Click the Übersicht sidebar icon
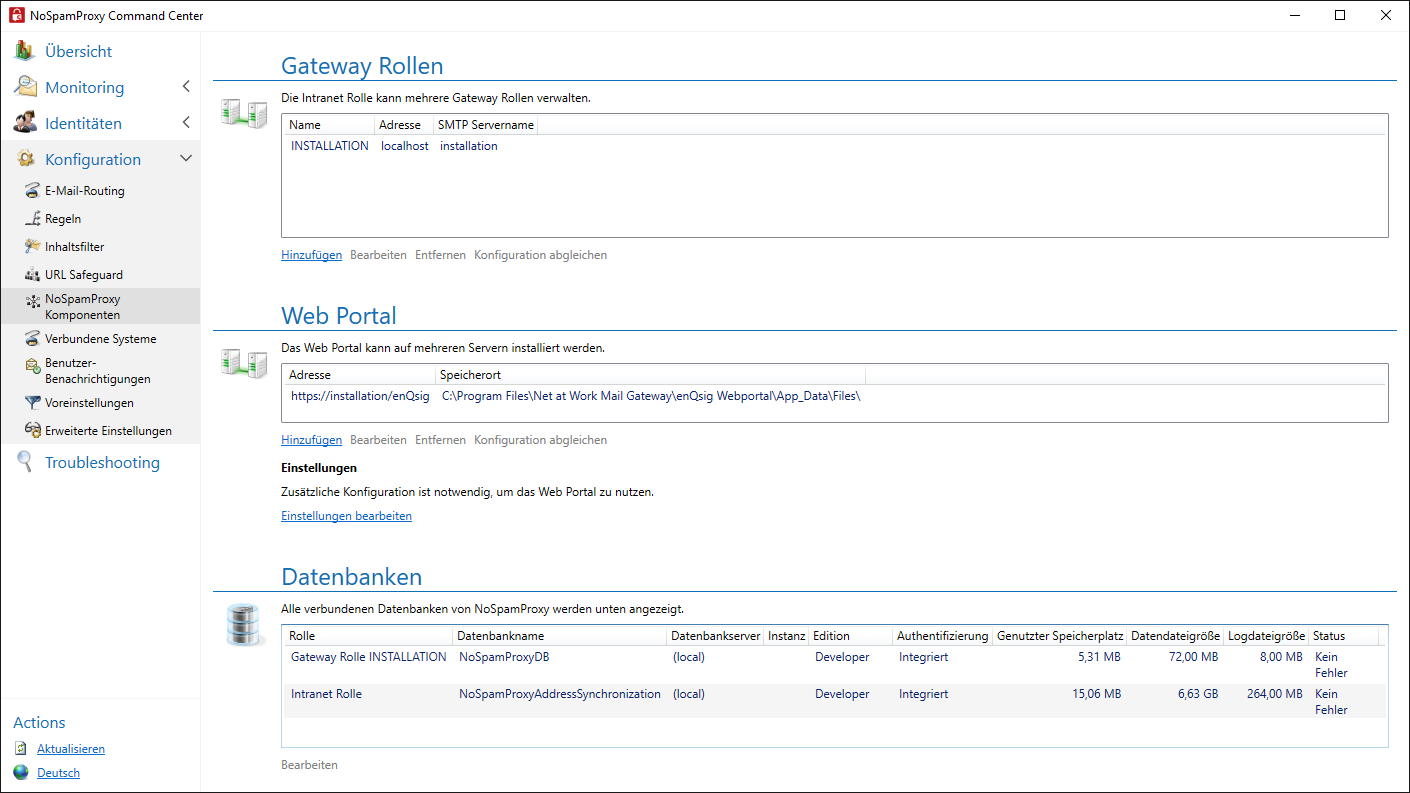 coord(25,51)
